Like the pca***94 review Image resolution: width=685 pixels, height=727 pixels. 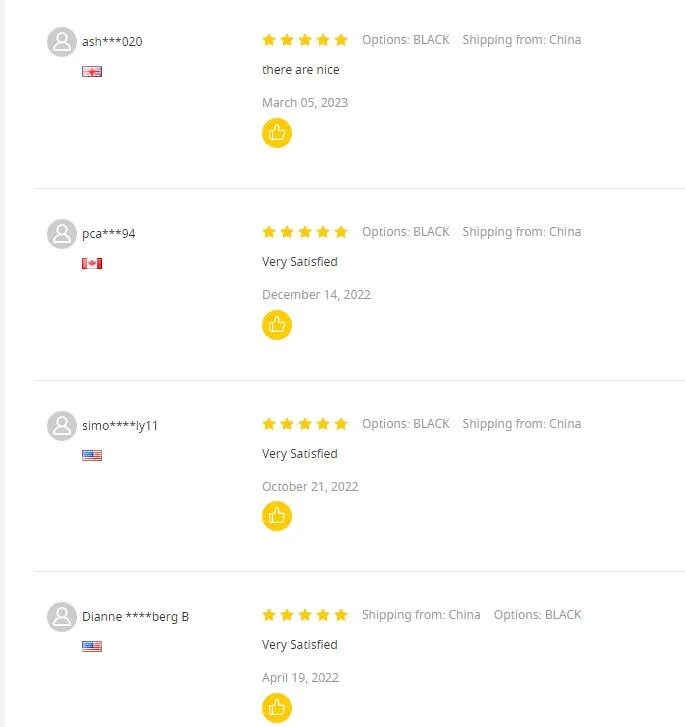coord(277,325)
